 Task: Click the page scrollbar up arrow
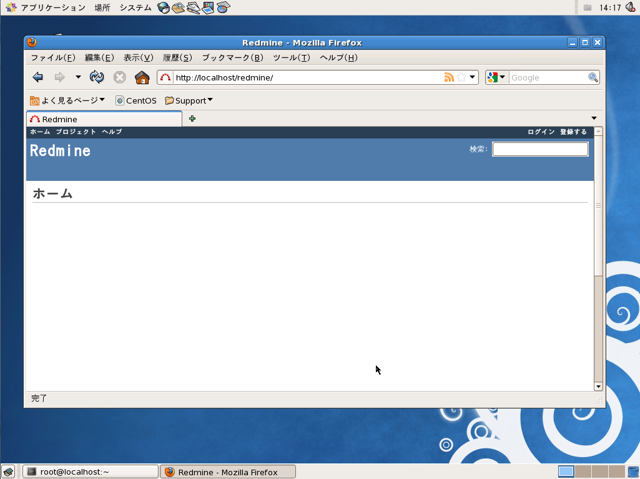coord(598,131)
